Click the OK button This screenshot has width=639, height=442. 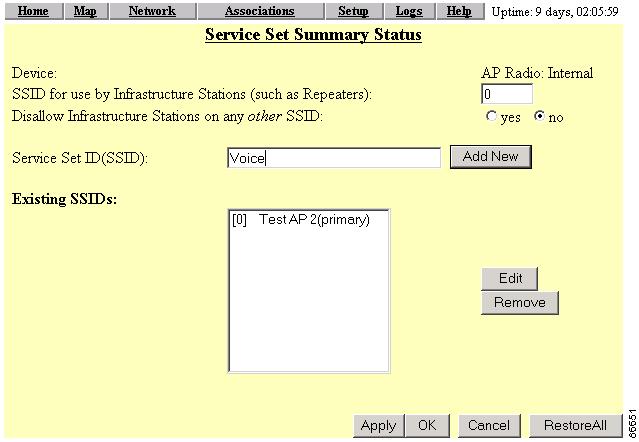click(x=427, y=425)
